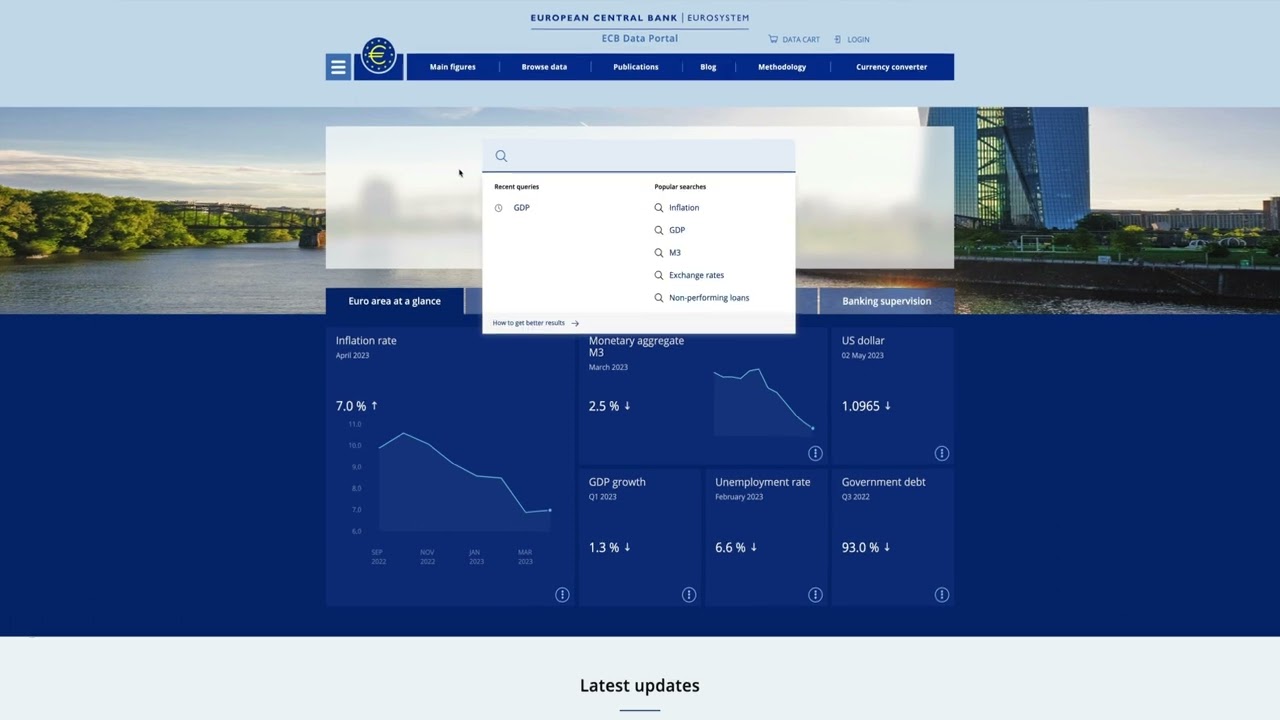Switch to the Banking supervision tab
This screenshot has width=1280, height=720.
[x=886, y=301]
